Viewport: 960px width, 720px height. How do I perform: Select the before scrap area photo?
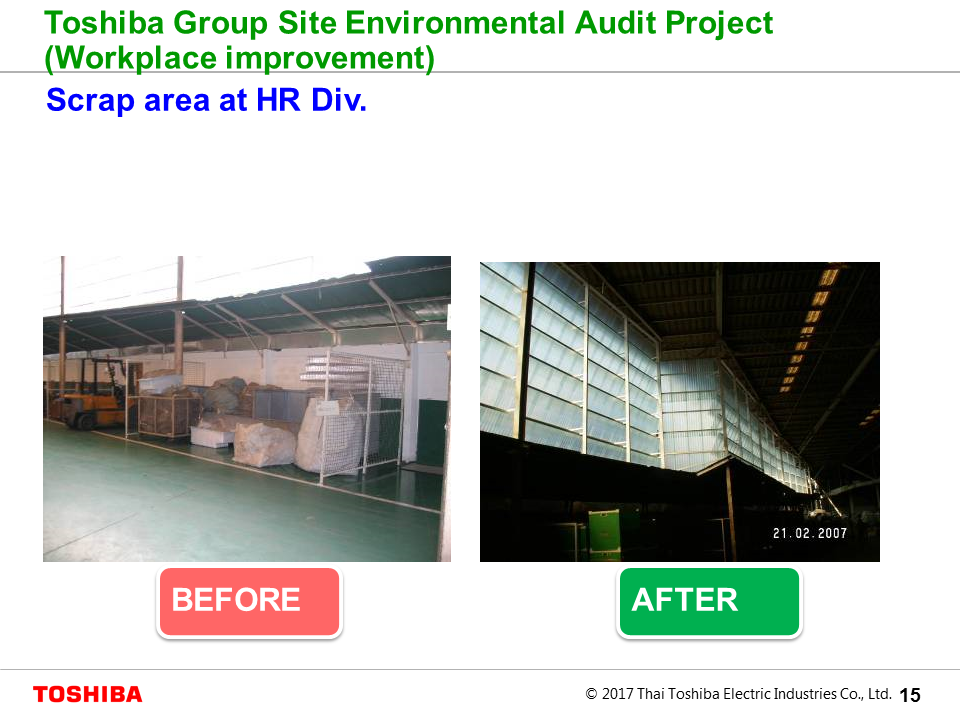247,408
